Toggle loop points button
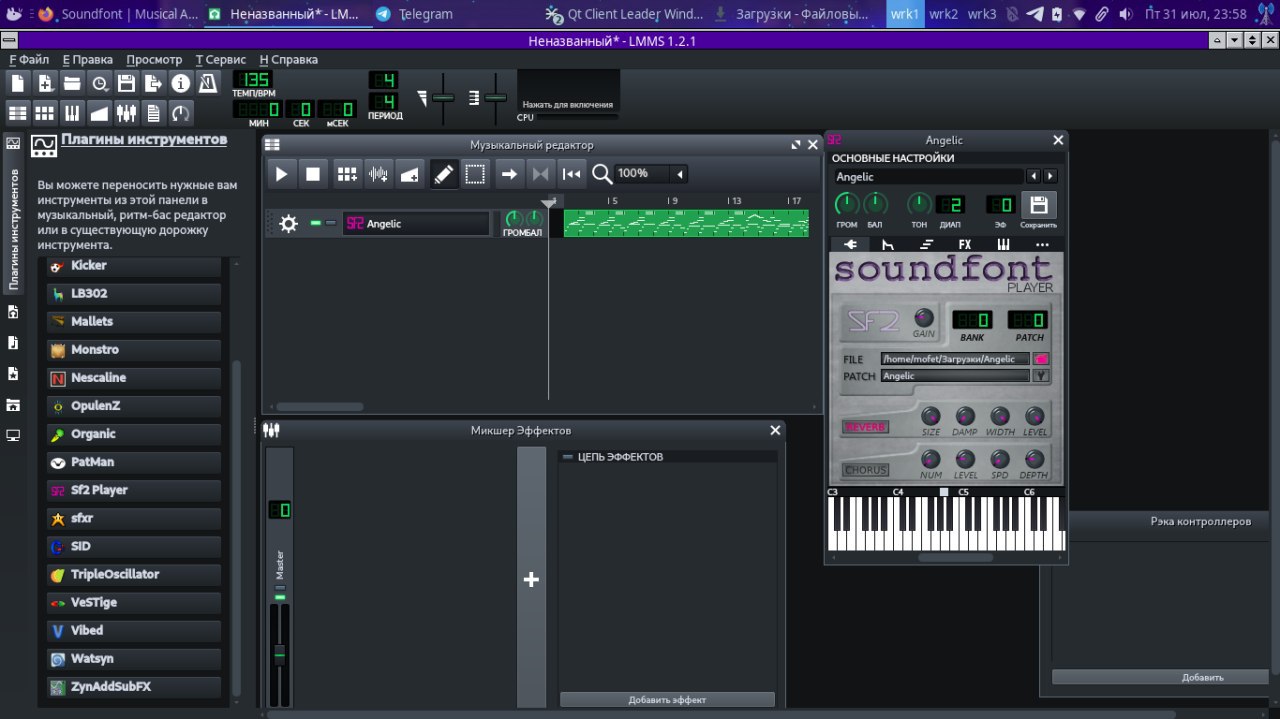This screenshot has height=719, width=1280. click(x=540, y=174)
